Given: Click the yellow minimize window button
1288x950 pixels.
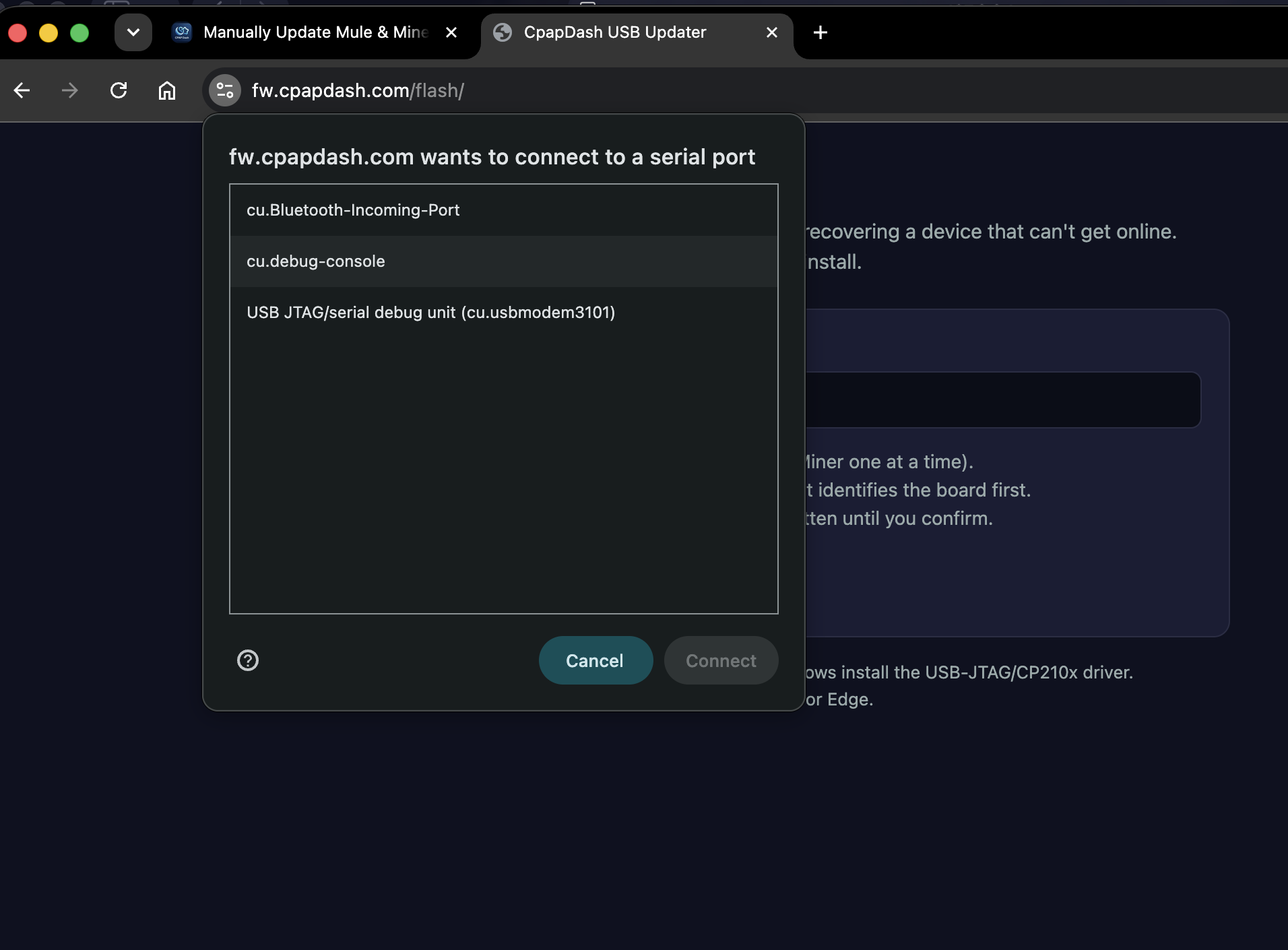Looking at the screenshot, I should [x=49, y=32].
